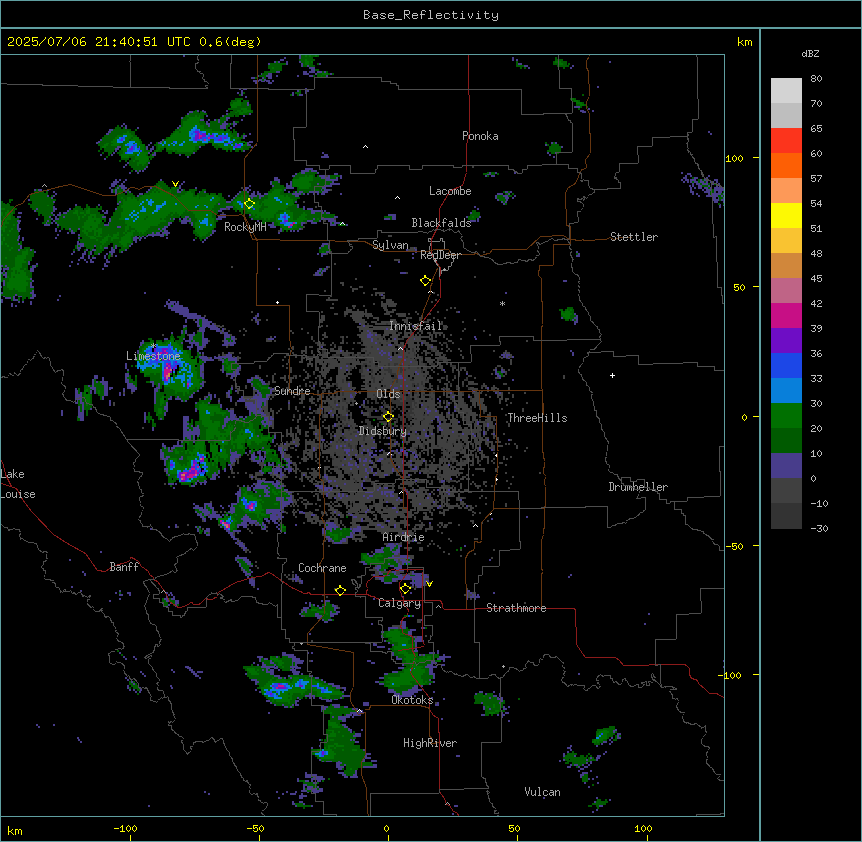Select the orange 57-60 dBZ legend swatch
Screen dimensions: 862x842
tap(786, 165)
